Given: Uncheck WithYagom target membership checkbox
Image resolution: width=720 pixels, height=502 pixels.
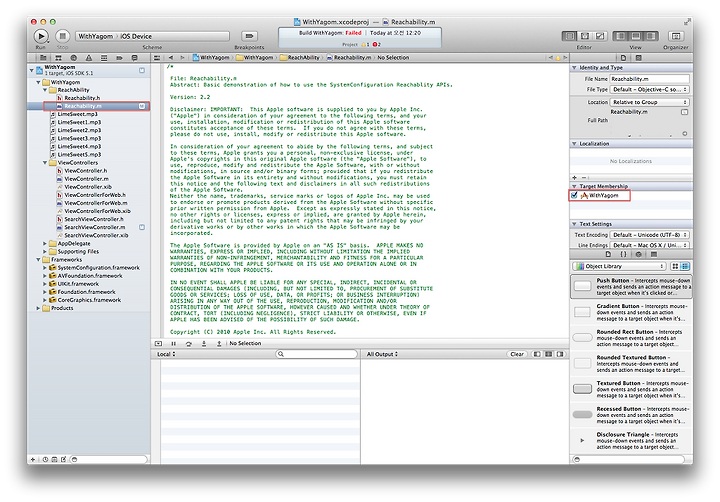Looking at the screenshot, I should [x=574, y=195].
